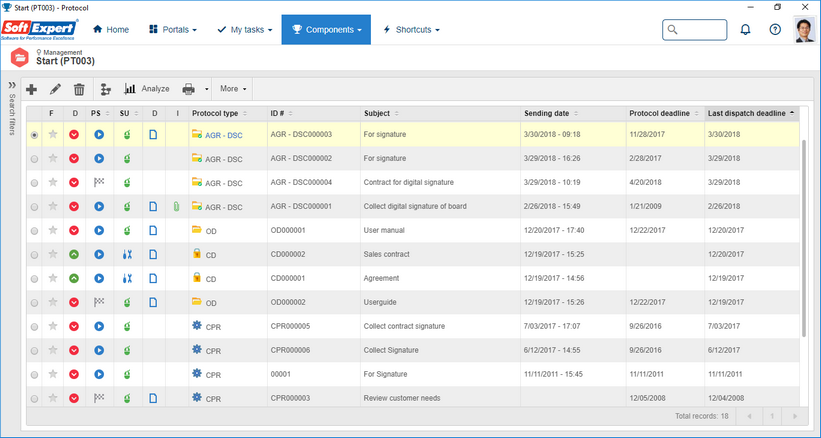
Task: Click star icon on Sales contract row
Action: [x=53, y=254]
